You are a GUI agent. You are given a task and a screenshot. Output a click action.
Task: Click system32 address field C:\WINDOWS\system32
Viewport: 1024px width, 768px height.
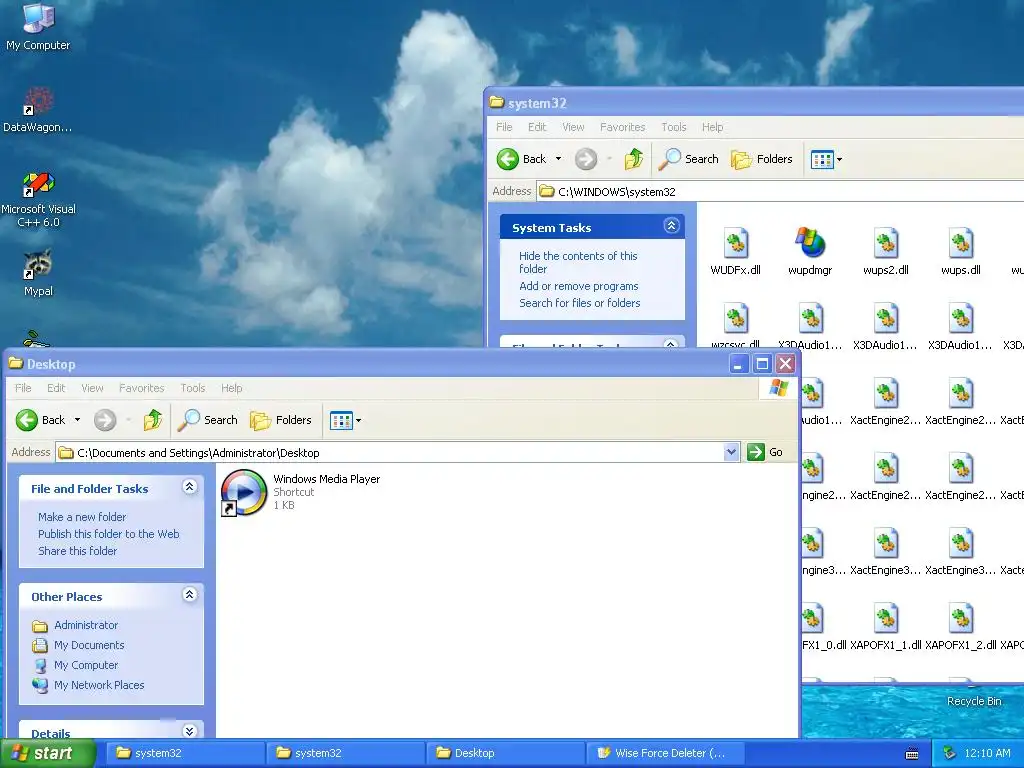[x=780, y=191]
